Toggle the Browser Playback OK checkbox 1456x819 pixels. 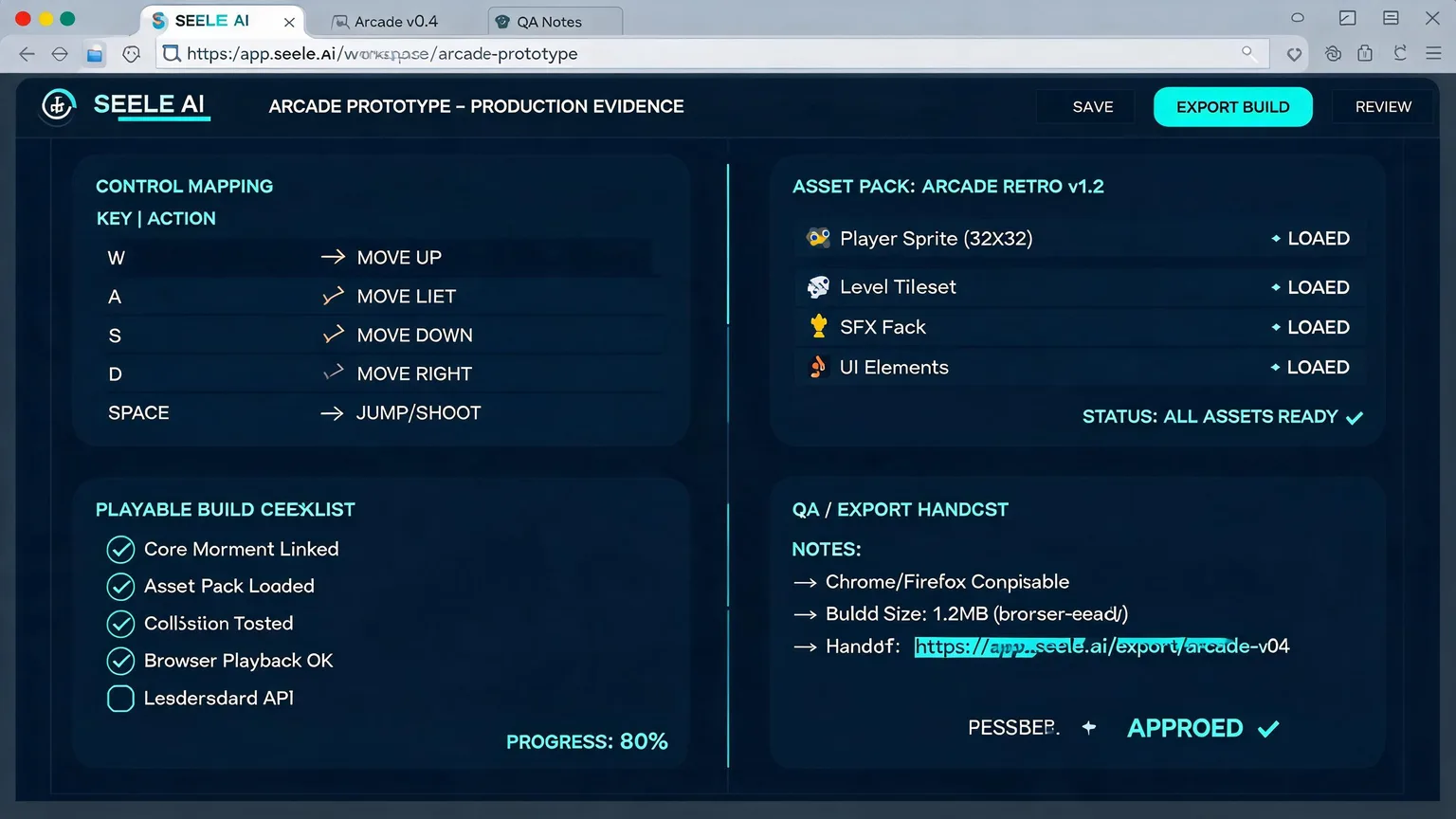coord(120,661)
